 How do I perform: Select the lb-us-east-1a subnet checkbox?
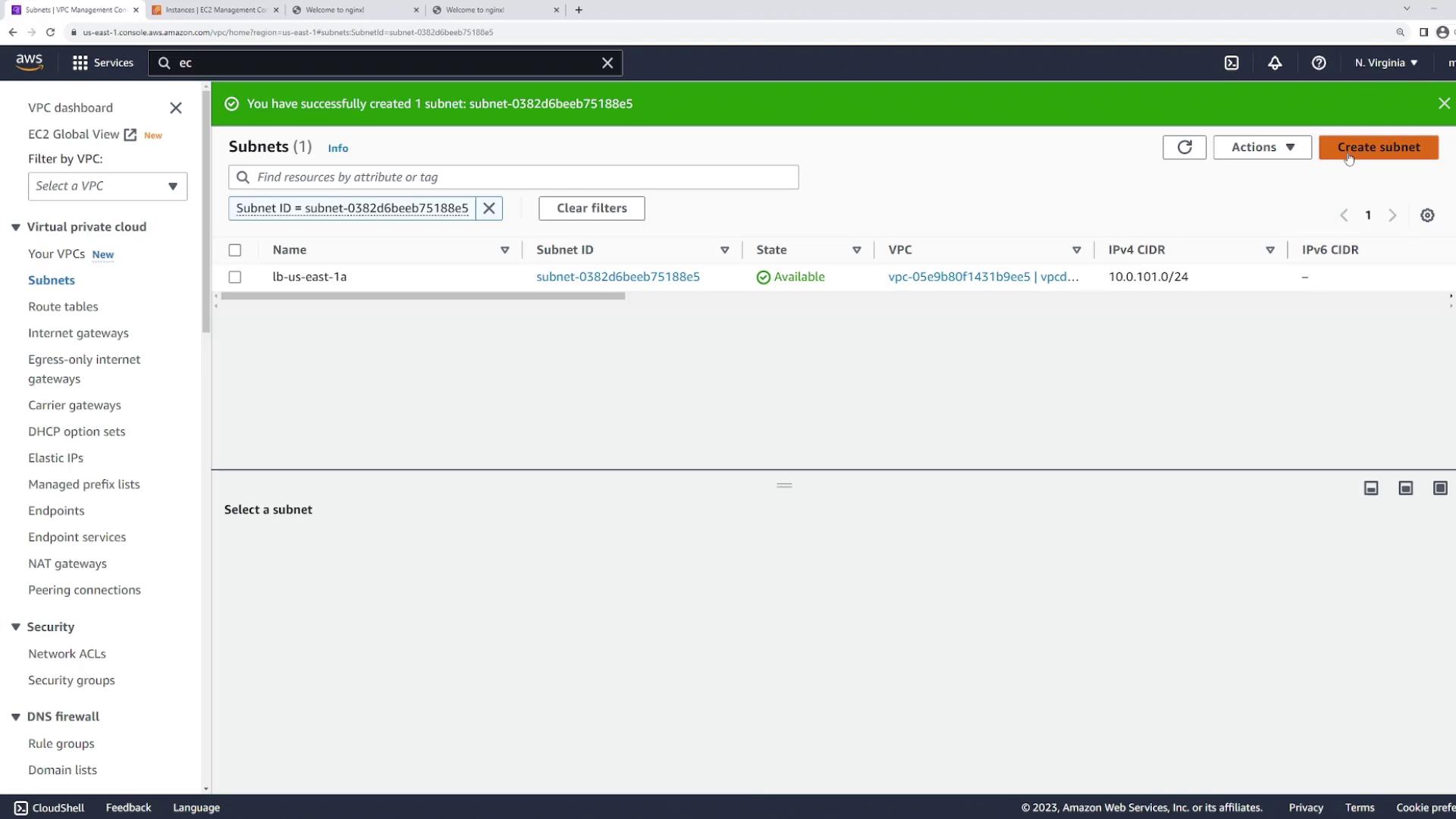point(235,278)
